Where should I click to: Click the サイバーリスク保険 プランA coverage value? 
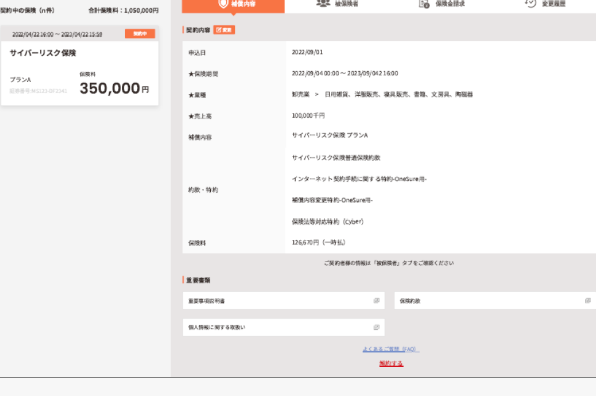330,135
